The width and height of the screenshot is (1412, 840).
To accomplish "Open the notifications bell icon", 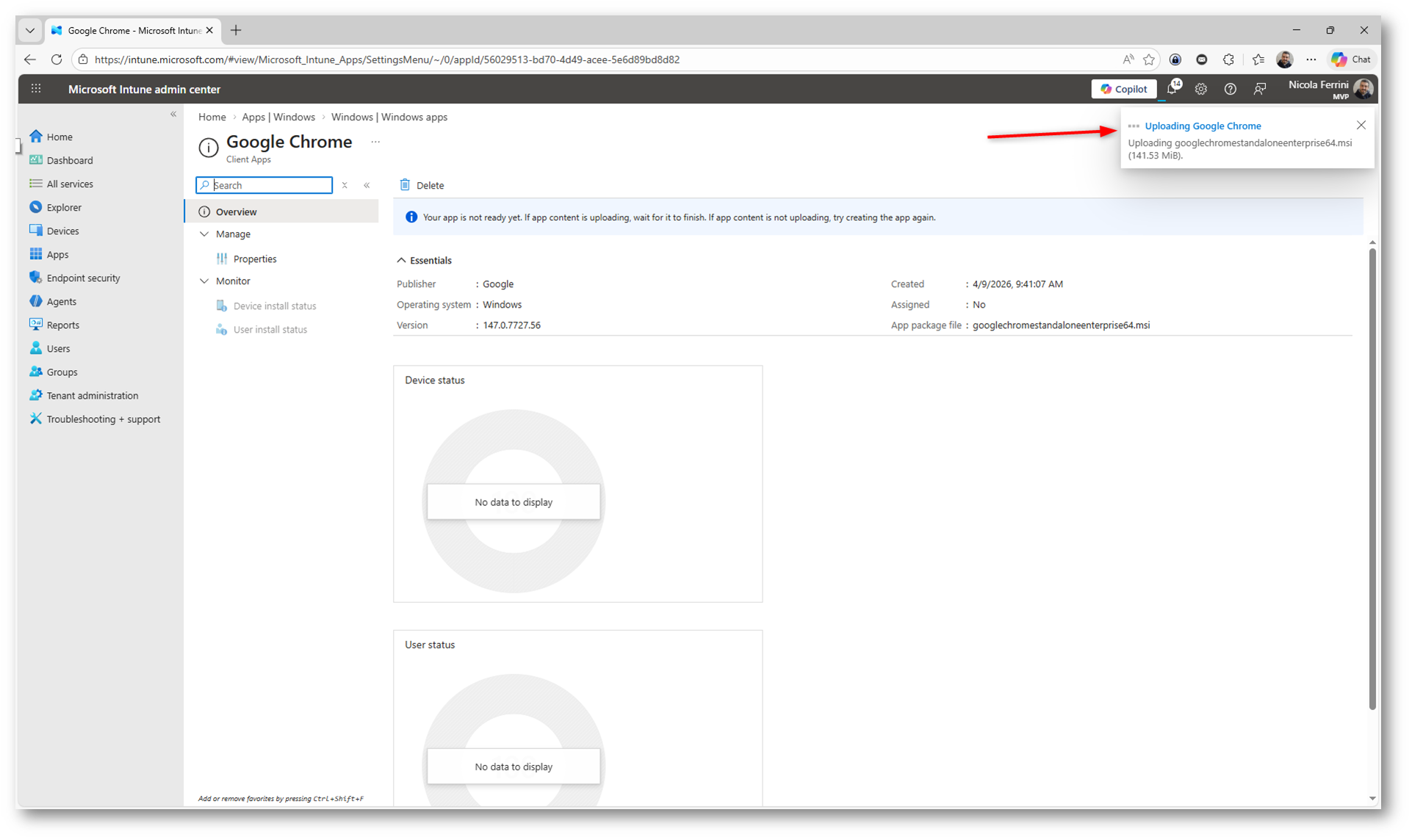I will tap(1172, 89).
